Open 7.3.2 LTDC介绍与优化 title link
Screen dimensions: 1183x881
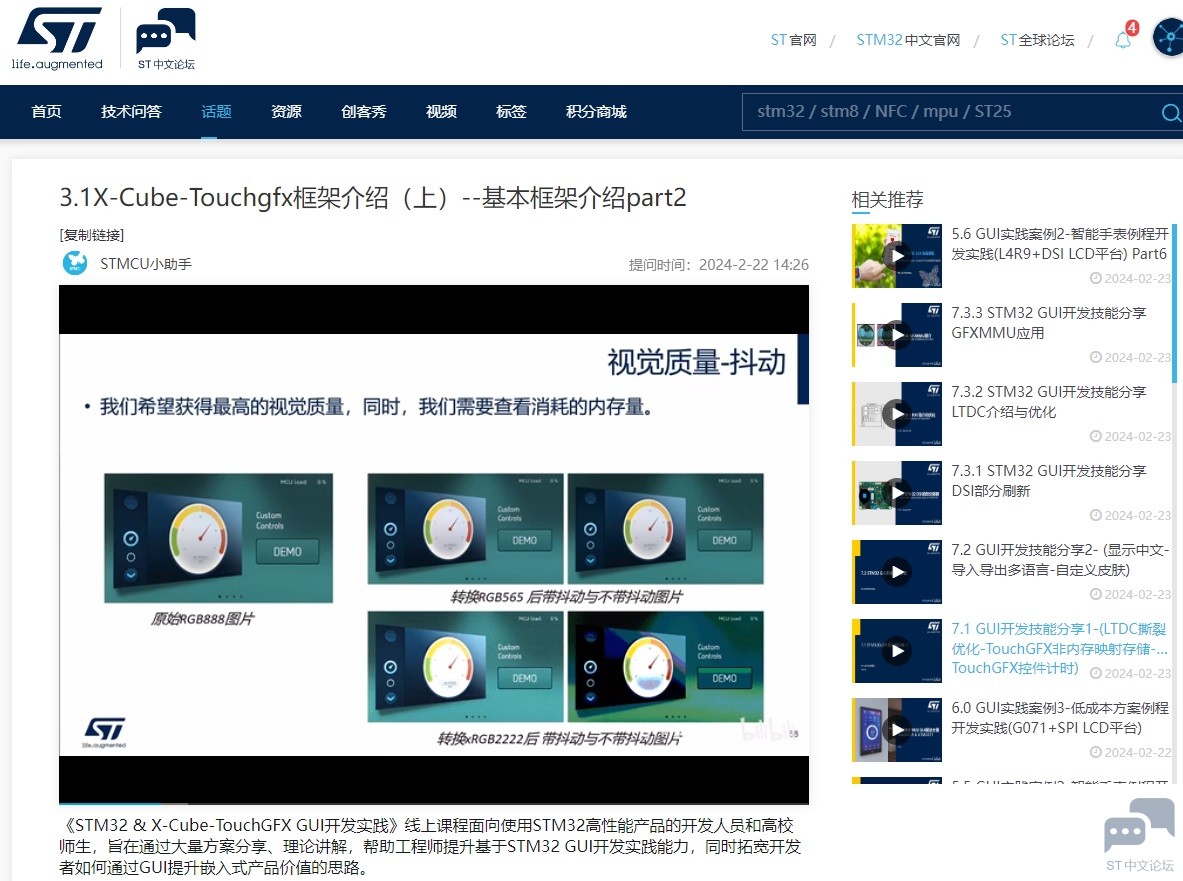coord(1048,402)
